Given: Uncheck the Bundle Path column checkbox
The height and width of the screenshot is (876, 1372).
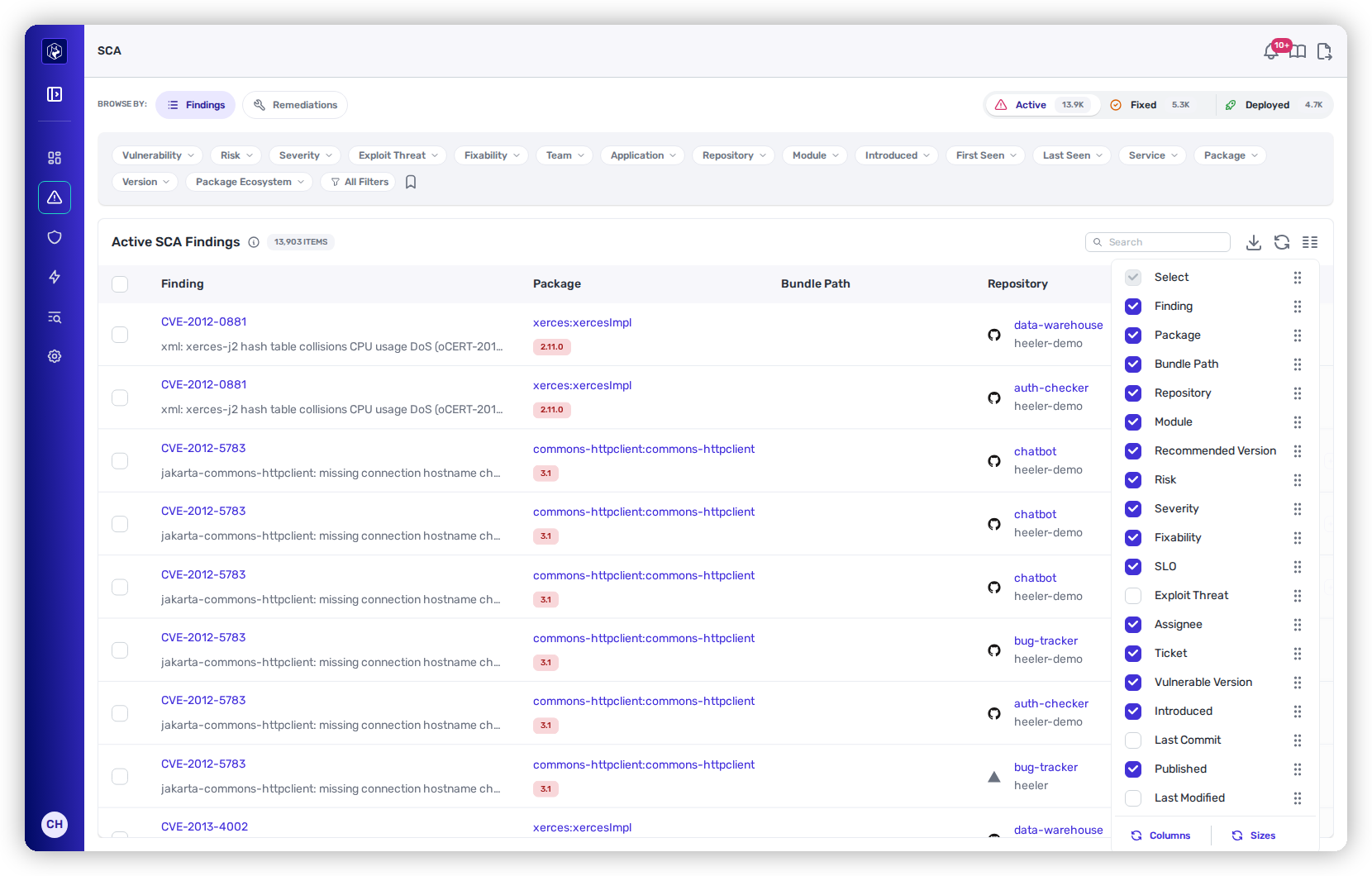Looking at the screenshot, I should click(1133, 364).
